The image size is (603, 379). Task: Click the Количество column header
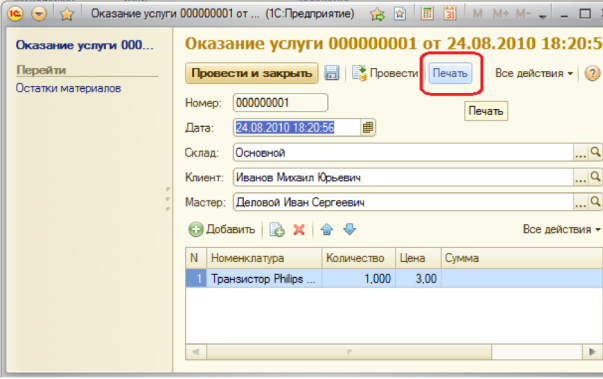(x=359, y=258)
